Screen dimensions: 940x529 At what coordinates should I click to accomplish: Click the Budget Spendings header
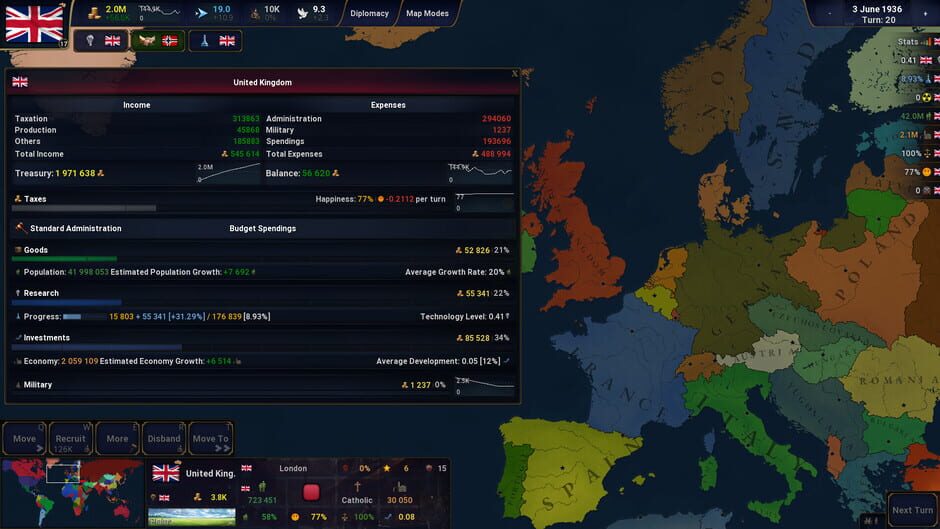(263, 229)
